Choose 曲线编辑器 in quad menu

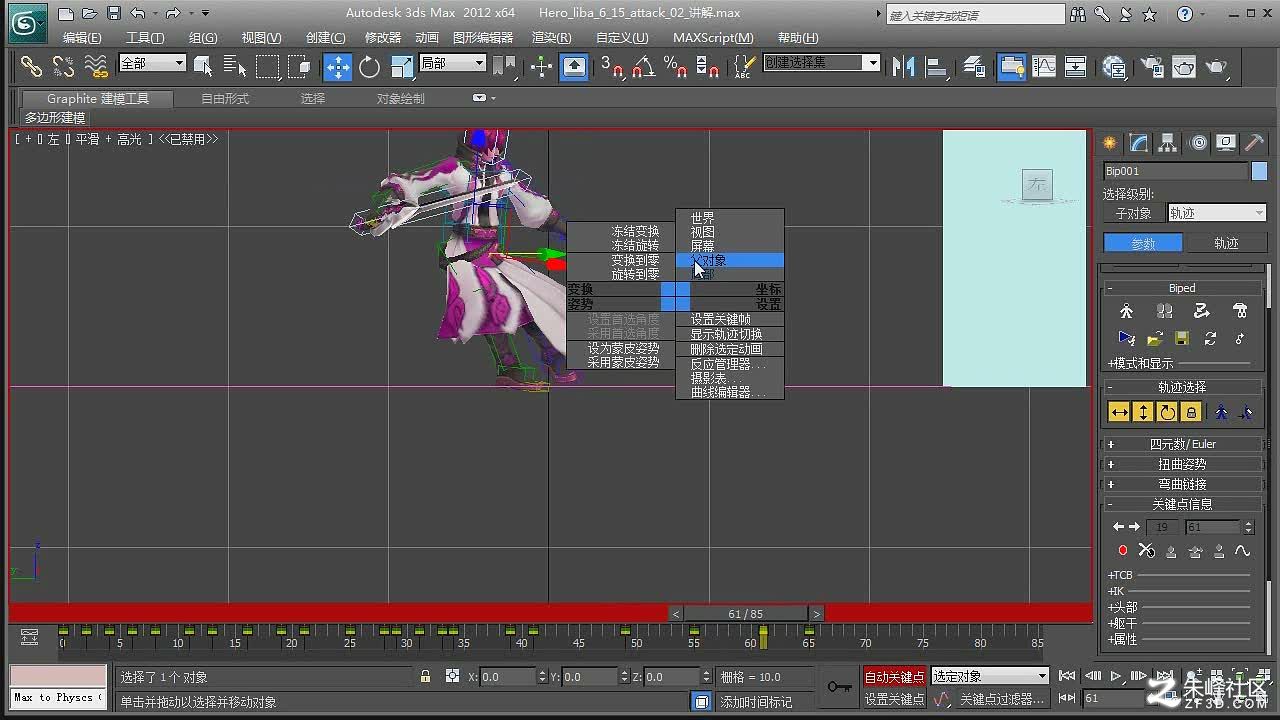click(729, 393)
